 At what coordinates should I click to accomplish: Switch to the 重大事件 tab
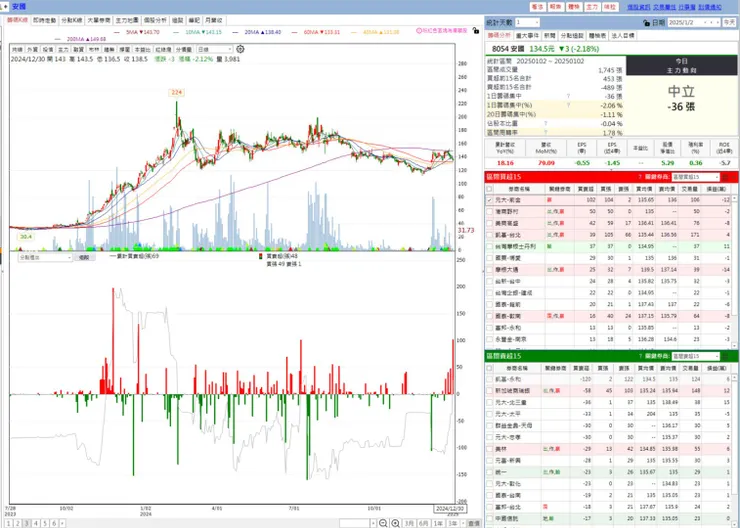pyautogui.click(x=527, y=35)
